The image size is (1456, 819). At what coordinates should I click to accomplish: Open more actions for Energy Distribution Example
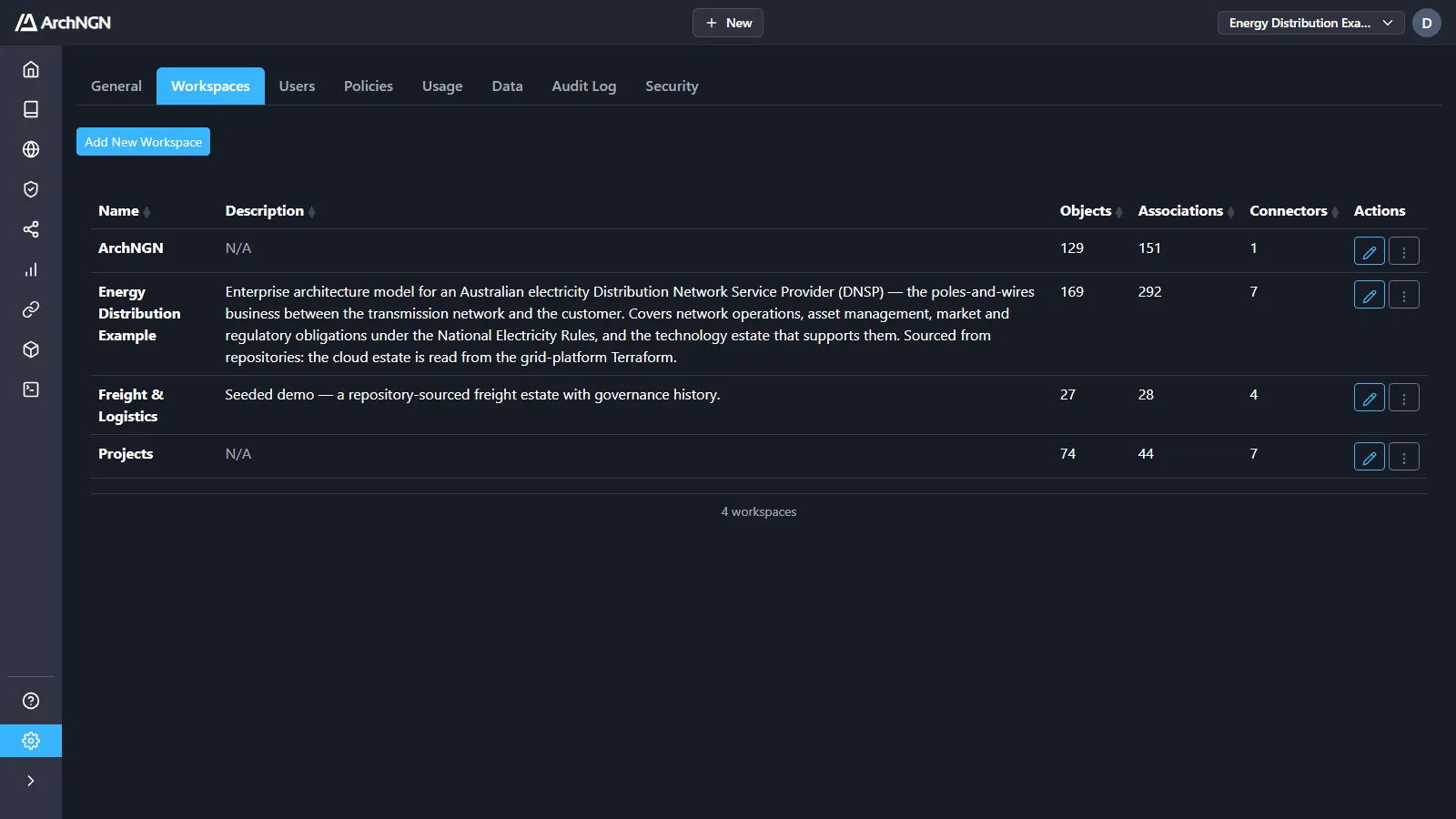point(1404,295)
